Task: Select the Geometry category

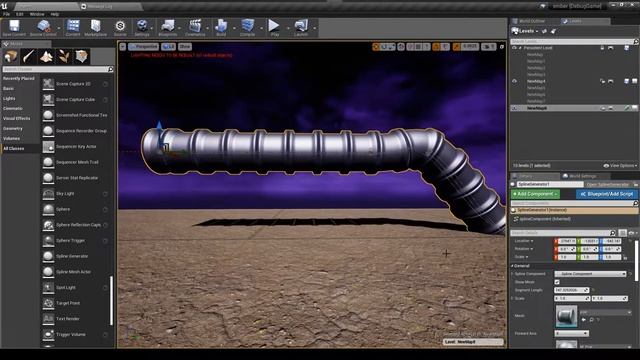Action: click(x=13, y=129)
